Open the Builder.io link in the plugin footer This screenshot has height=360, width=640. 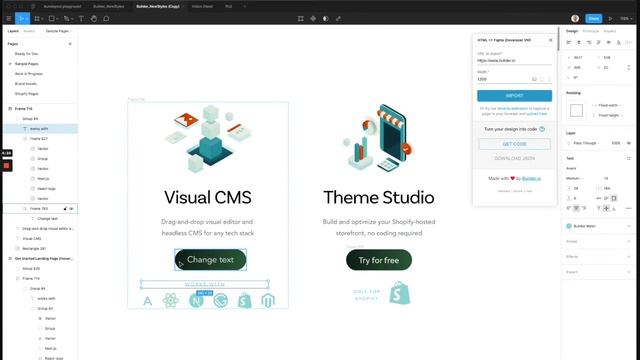531,178
